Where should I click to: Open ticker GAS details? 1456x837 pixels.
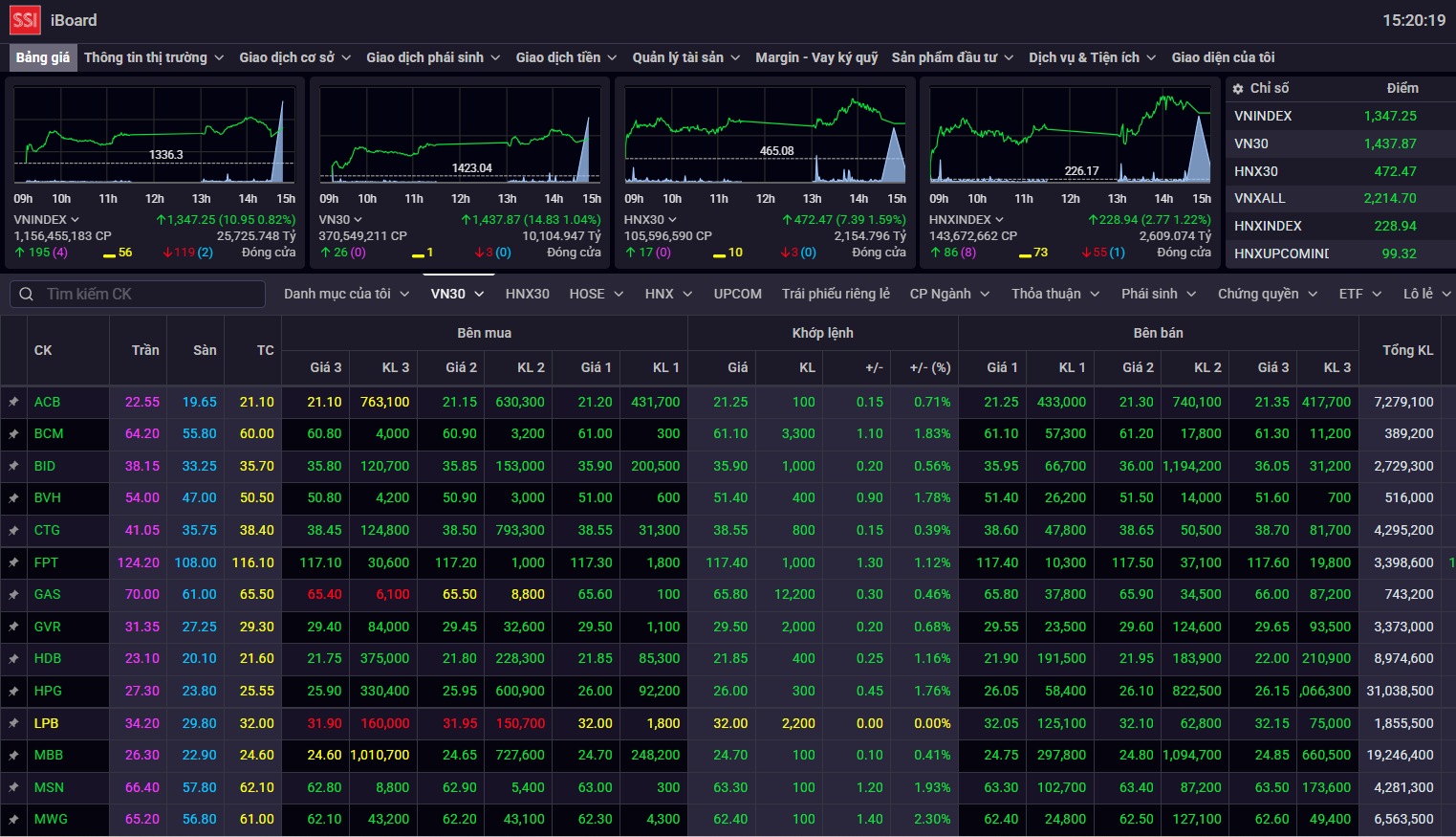pyautogui.click(x=47, y=595)
